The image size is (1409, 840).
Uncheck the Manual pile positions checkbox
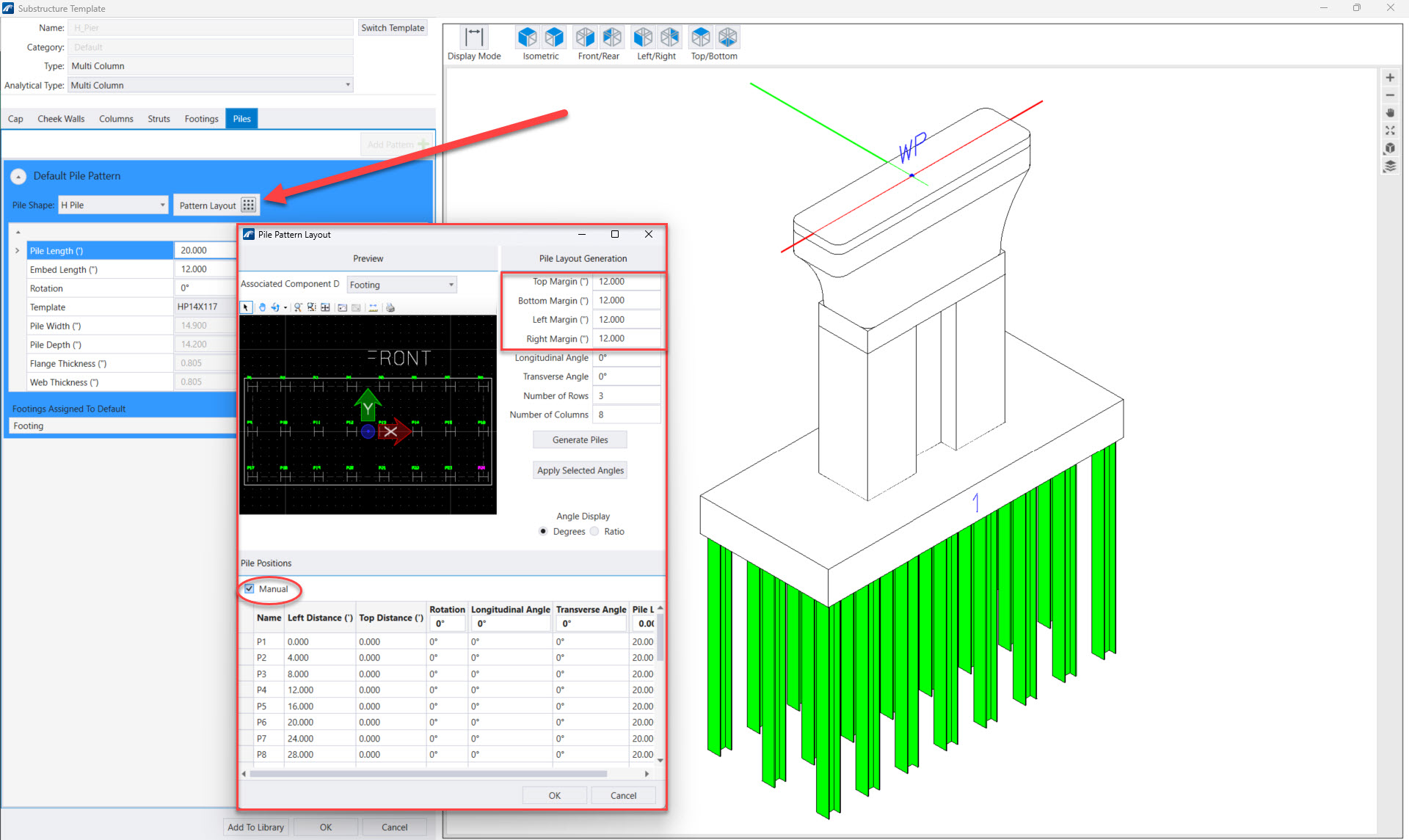point(250,589)
